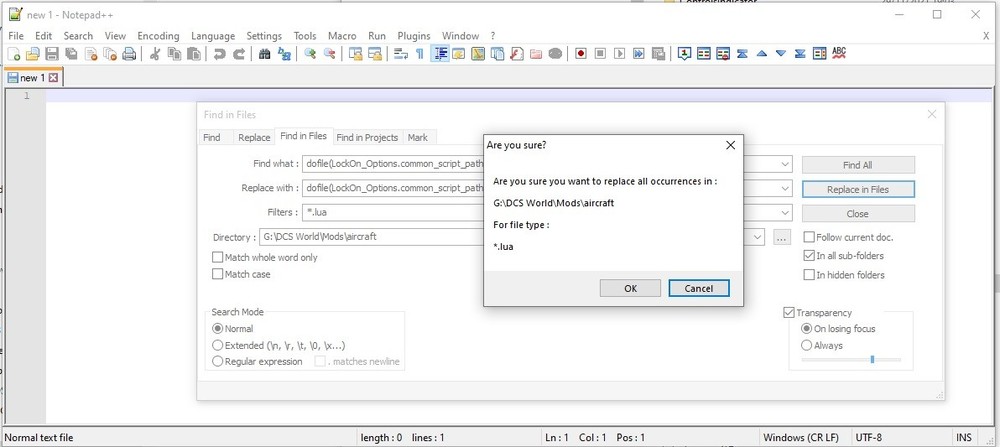Click the Replace in Files button

tap(858, 189)
